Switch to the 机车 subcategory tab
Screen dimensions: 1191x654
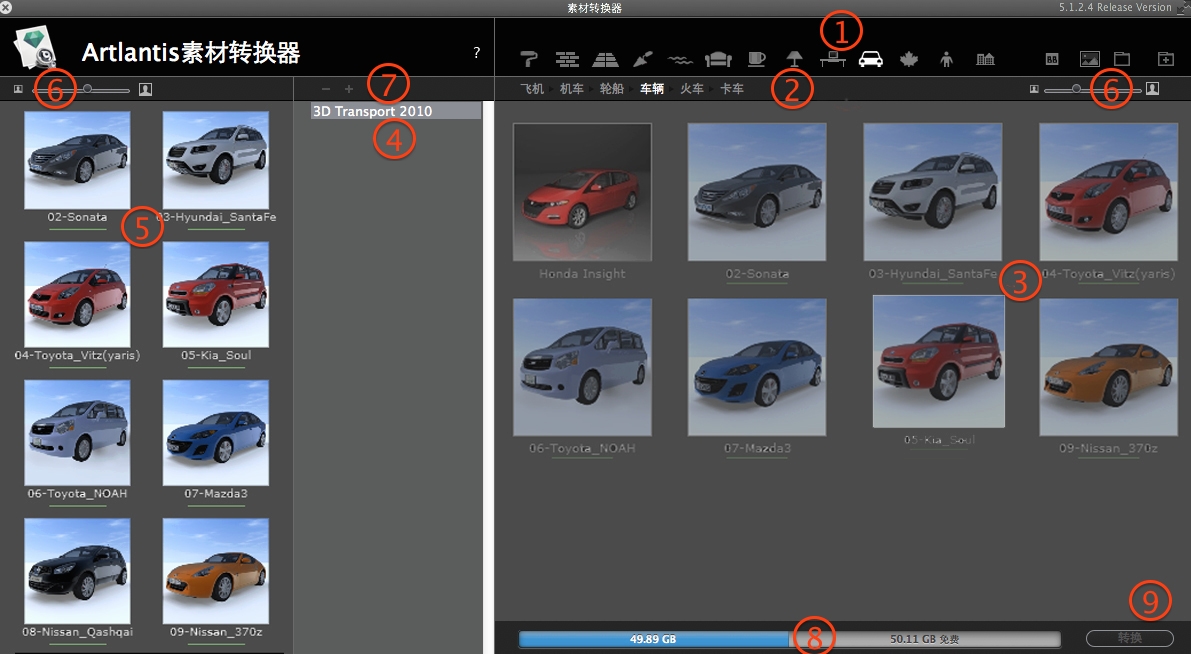[571, 89]
